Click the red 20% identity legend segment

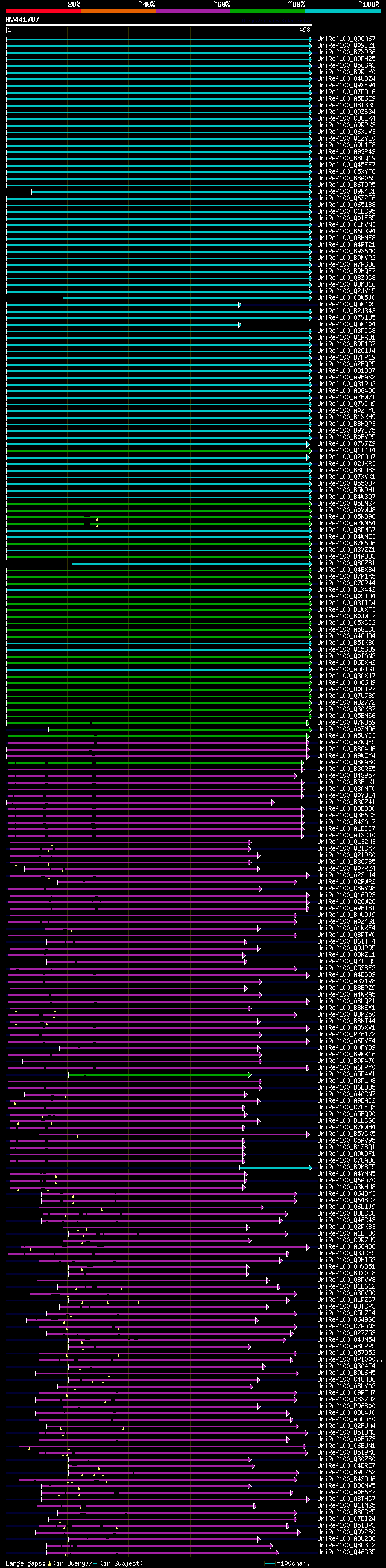point(43,11)
